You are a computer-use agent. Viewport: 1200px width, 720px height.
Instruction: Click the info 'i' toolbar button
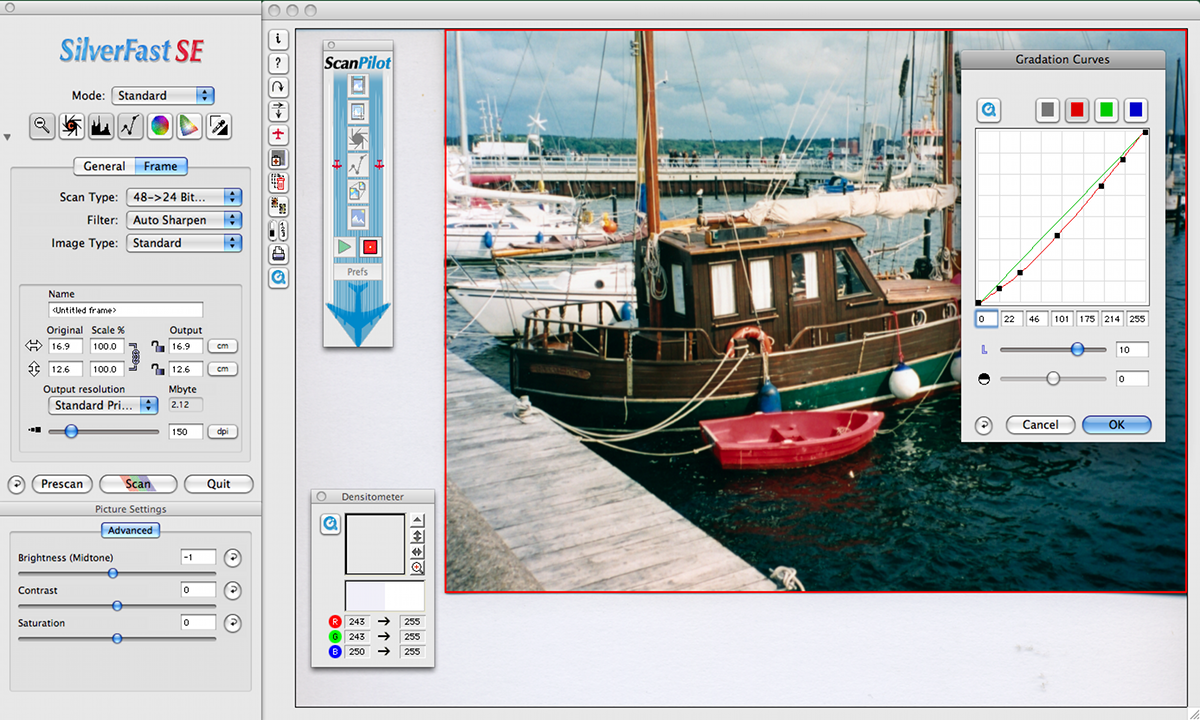(278, 39)
